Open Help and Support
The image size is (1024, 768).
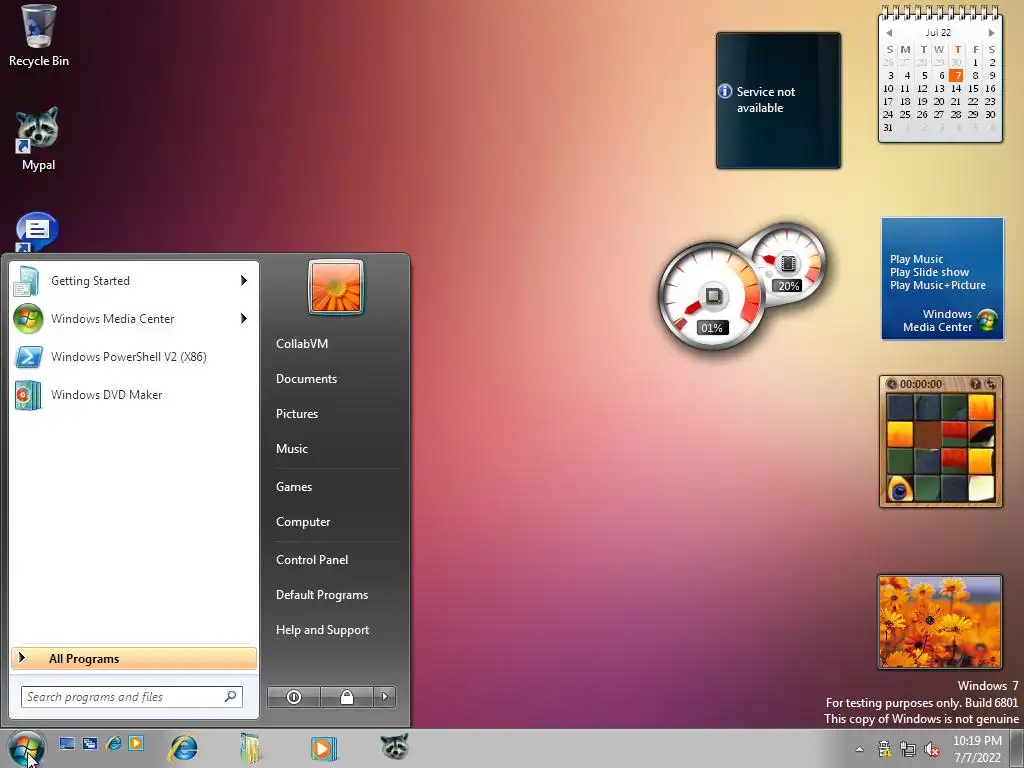coord(322,630)
